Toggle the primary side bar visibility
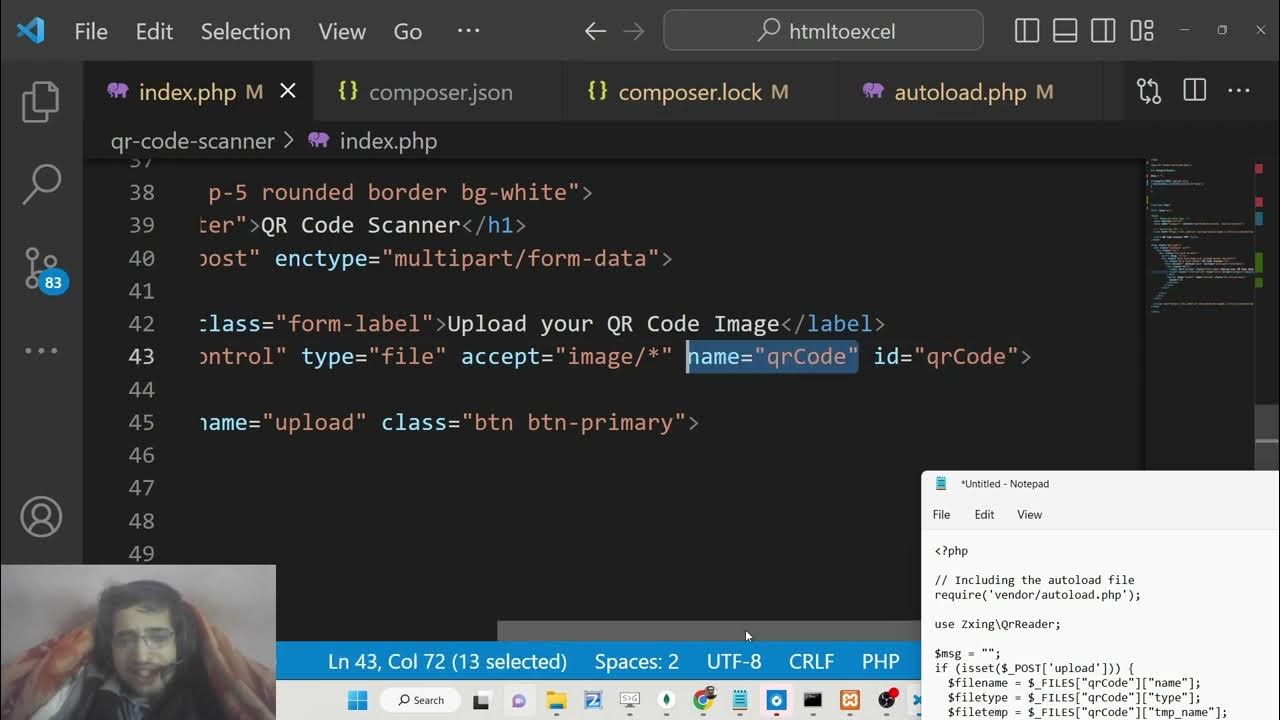Image resolution: width=1280 pixels, height=720 pixels. point(1027,32)
